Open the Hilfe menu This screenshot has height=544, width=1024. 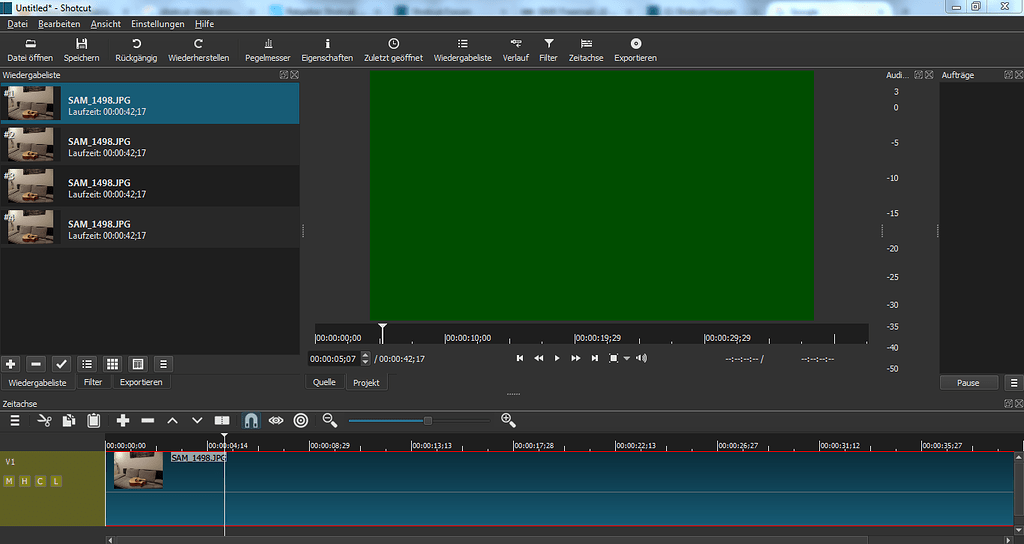[204, 24]
